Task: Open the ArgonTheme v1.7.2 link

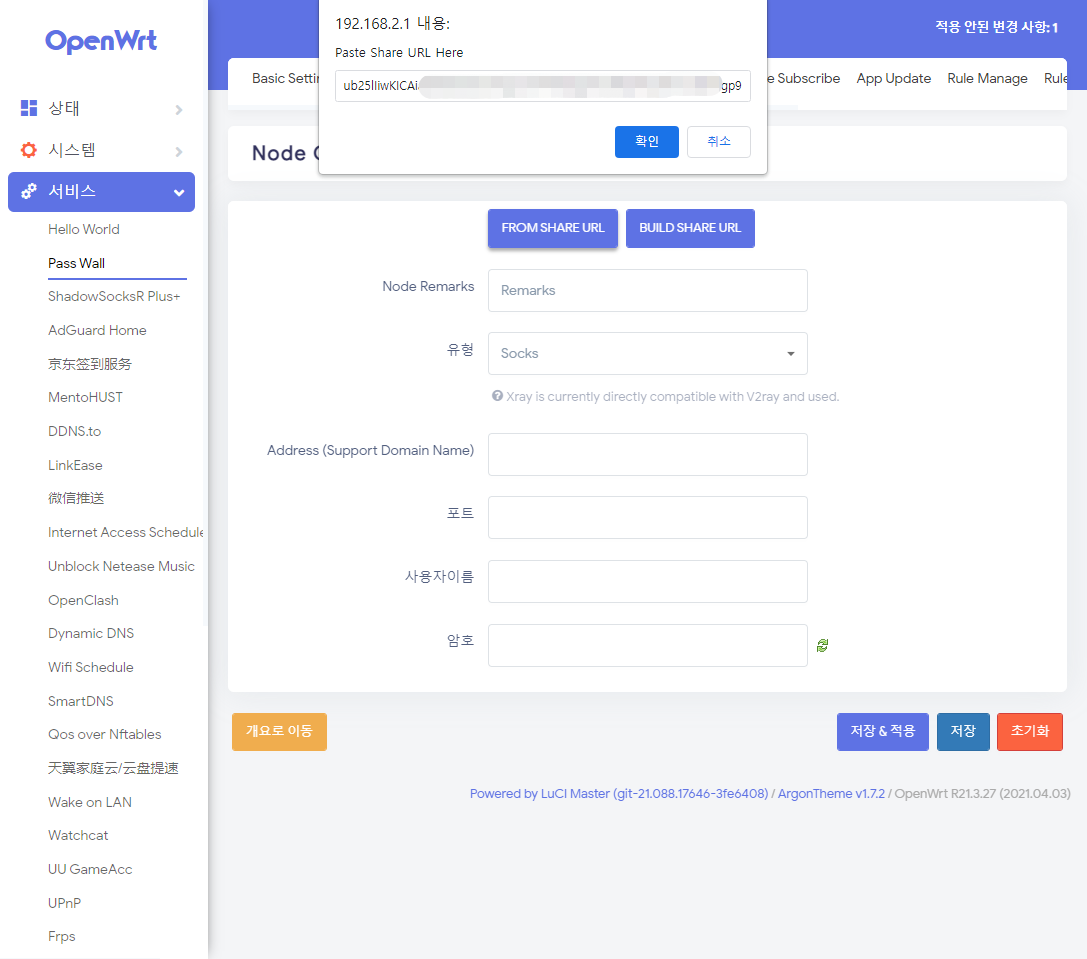Action: (831, 794)
